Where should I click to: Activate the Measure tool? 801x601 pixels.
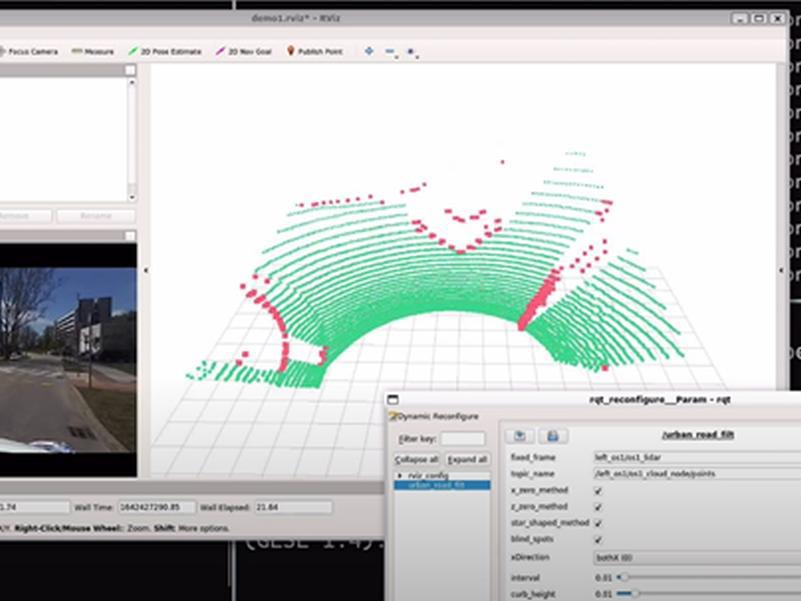pos(93,52)
